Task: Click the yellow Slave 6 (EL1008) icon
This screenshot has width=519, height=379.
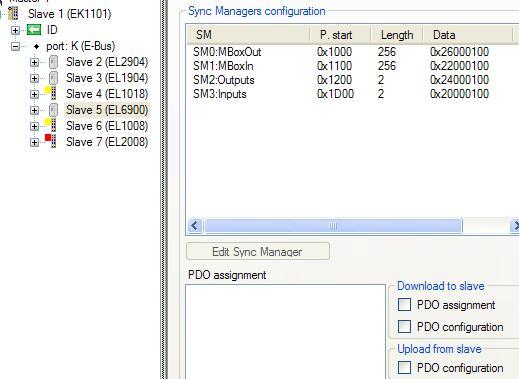Action: pos(51,125)
